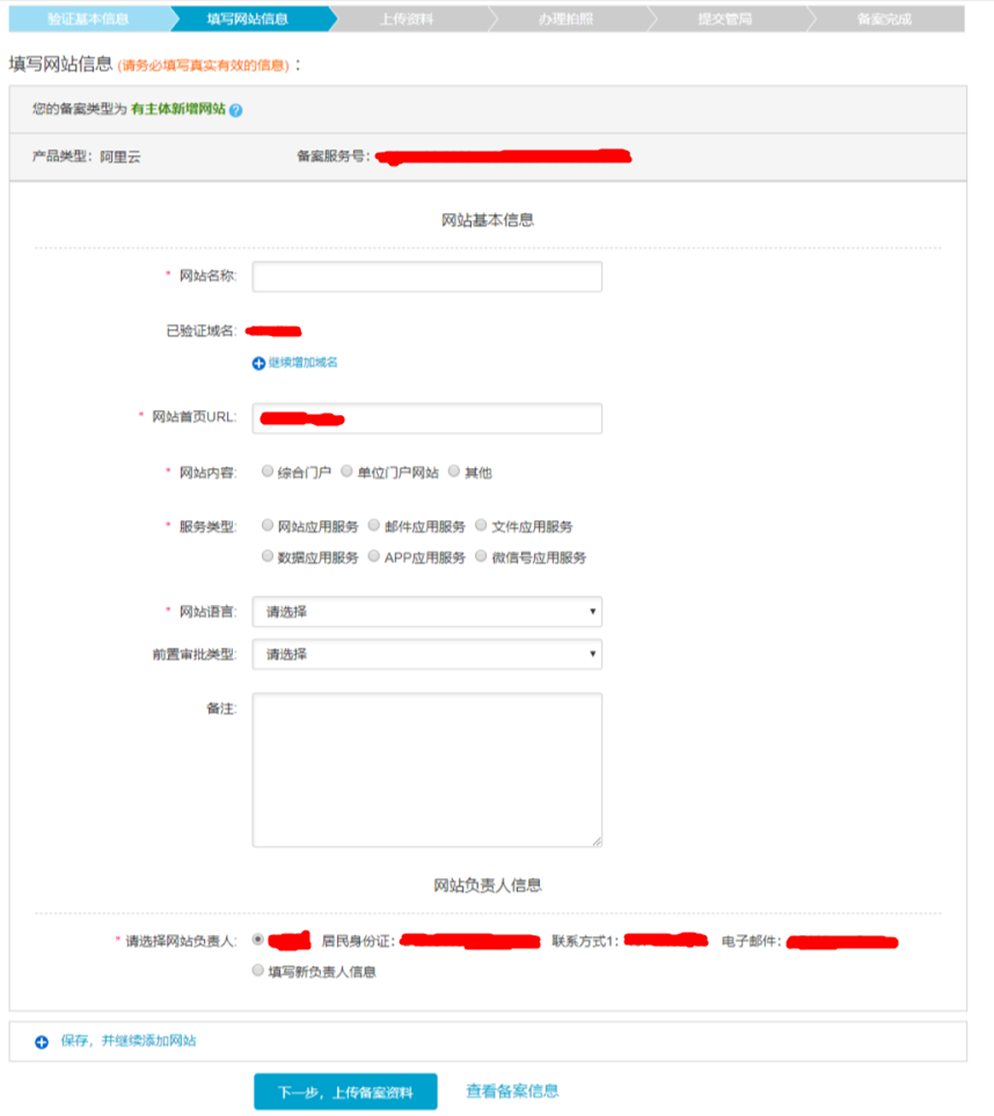Open the 备案完成 step tab
This screenshot has height=1116, width=994.
(884, 19)
